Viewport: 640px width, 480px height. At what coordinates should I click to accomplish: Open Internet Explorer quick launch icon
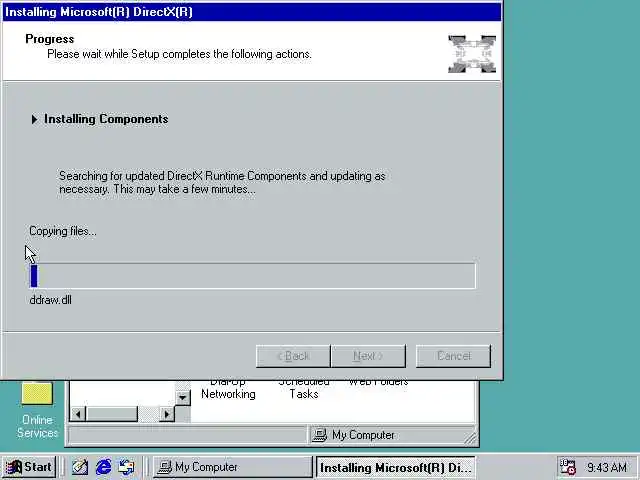point(103,467)
